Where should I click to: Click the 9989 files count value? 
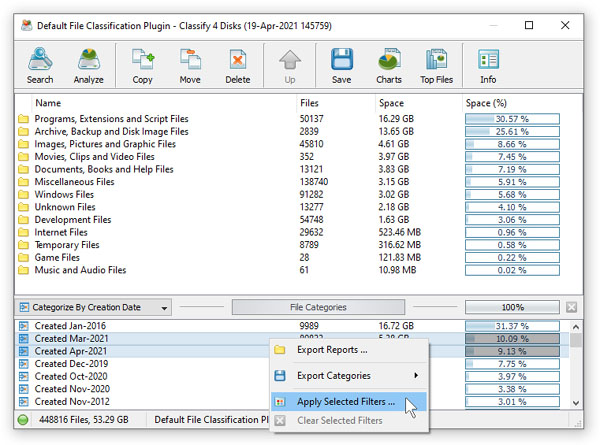[x=309, y=326]
